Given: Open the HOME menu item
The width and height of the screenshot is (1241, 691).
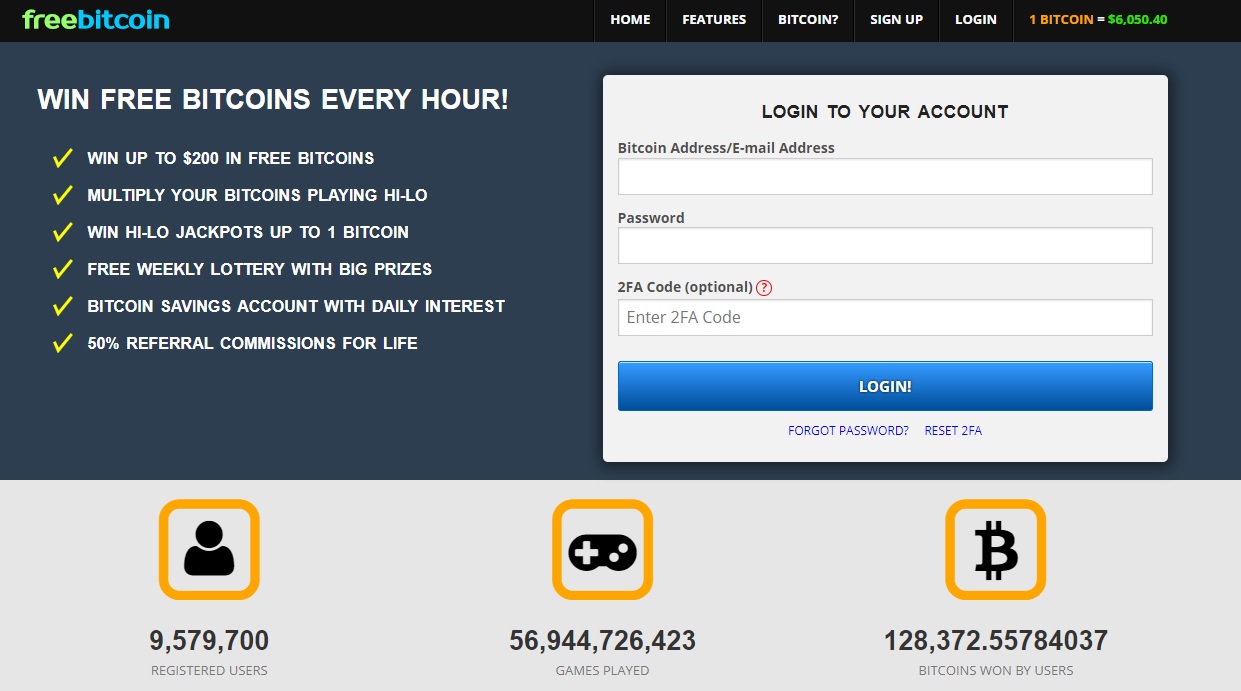Looking at the screenshot, I should 630,20.
